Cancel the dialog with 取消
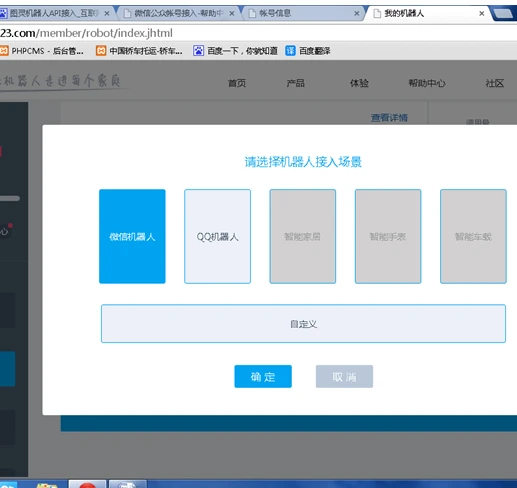This screenshot has height=488, width=517. 344,377
